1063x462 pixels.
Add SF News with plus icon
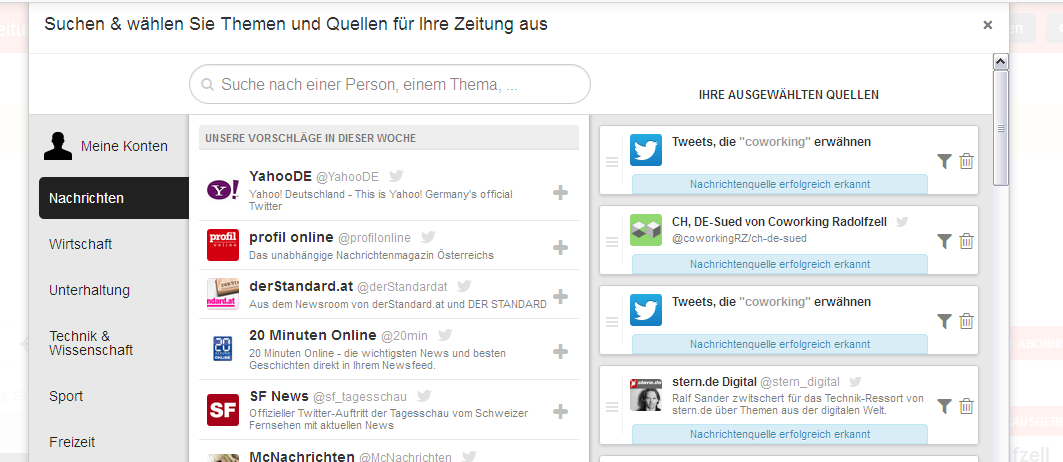[x=560, y=411]
